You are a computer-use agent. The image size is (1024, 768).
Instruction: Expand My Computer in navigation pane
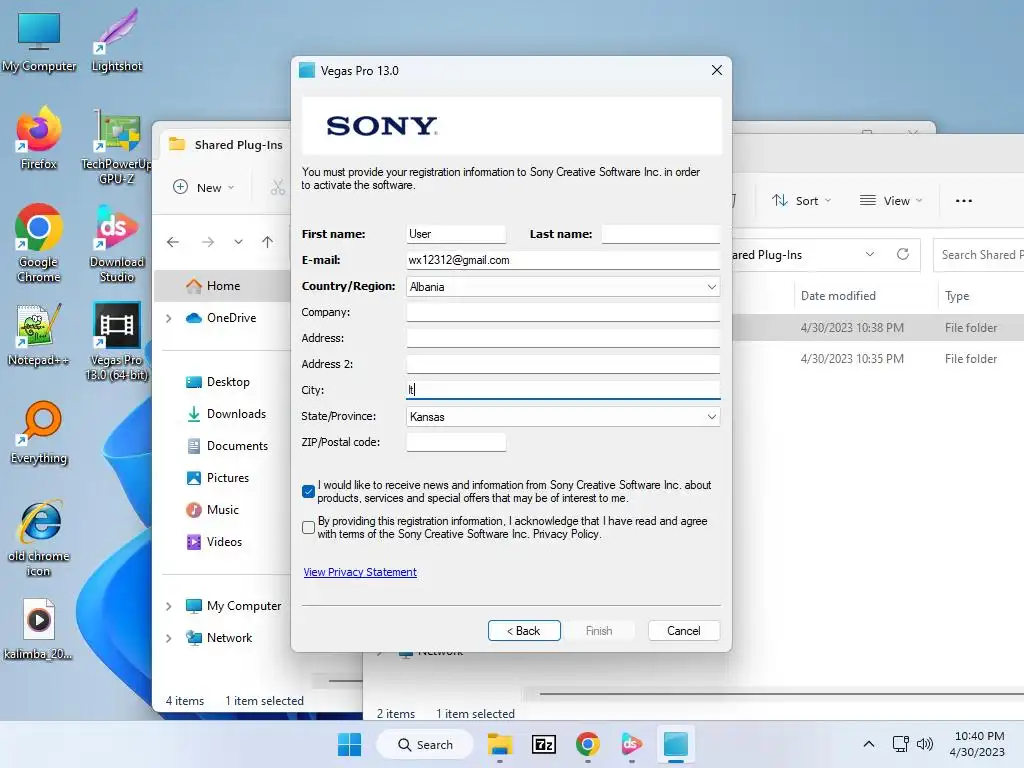click(x=168, y=606)
